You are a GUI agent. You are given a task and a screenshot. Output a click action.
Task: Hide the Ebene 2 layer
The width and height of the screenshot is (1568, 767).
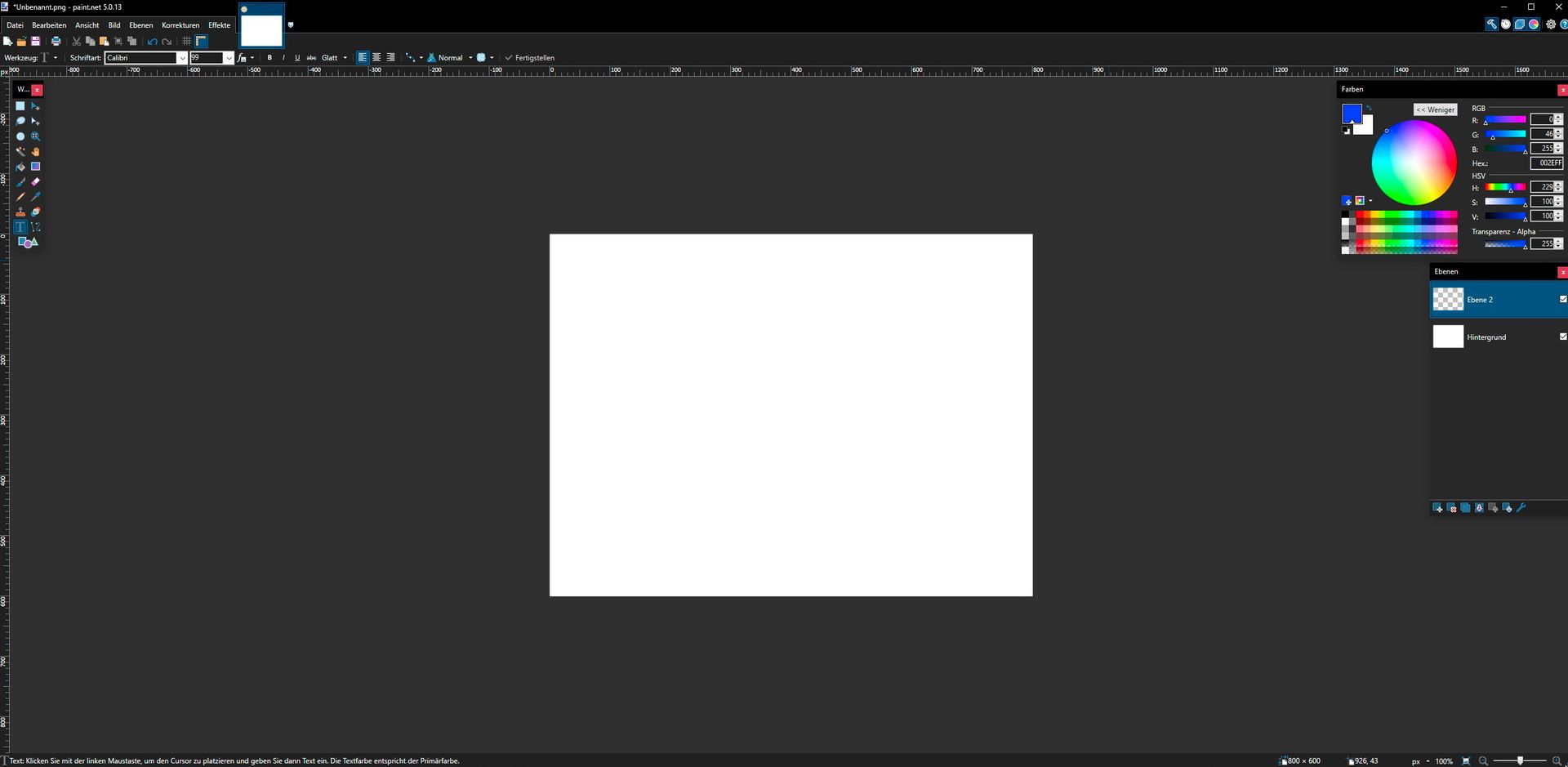tap(1562, 300)
